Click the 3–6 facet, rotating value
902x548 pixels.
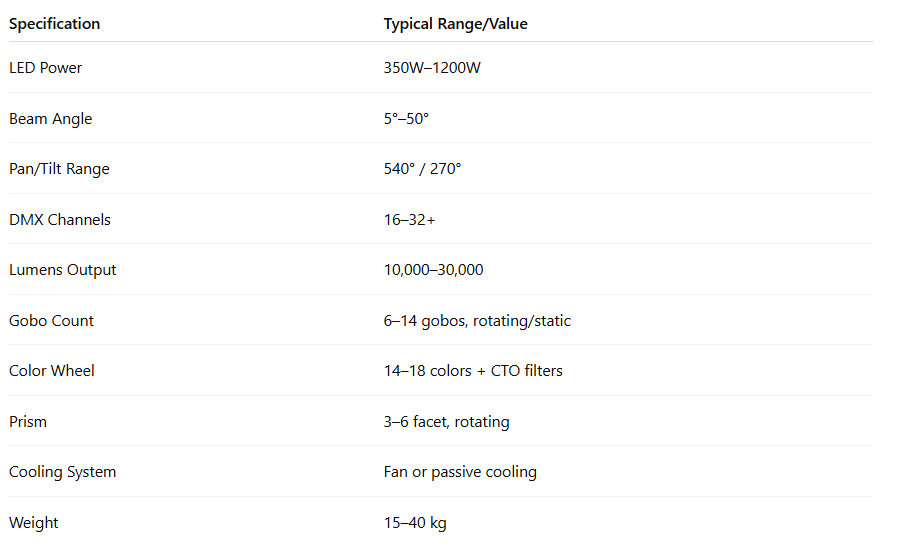point(446,422)
